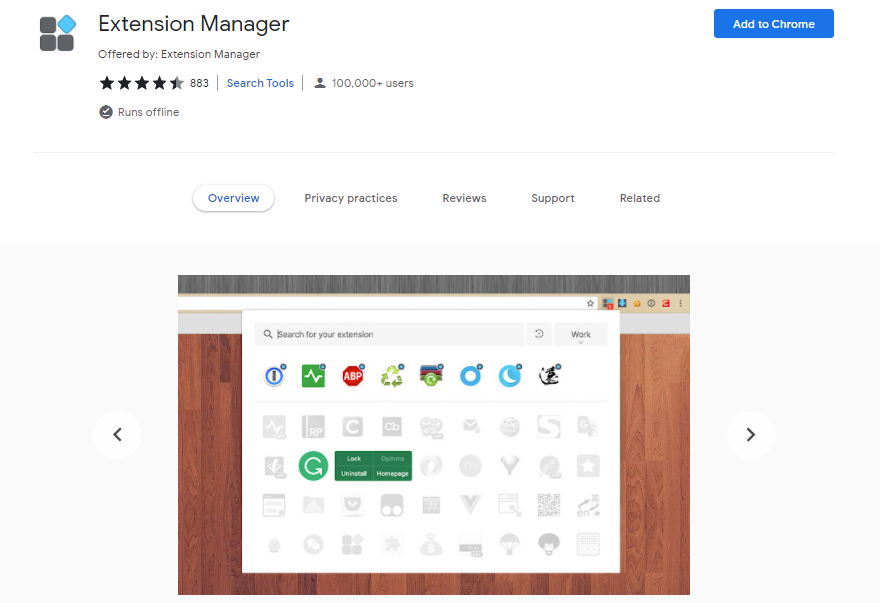Click the red ABP extension icon
880x603 pixels.
[x=352, y=376]
